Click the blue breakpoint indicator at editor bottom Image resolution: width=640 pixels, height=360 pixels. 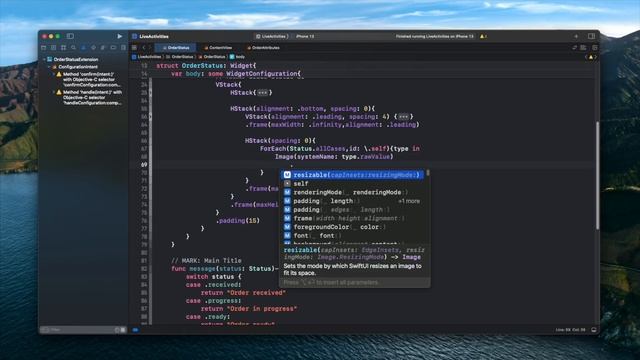click(136, 330)
